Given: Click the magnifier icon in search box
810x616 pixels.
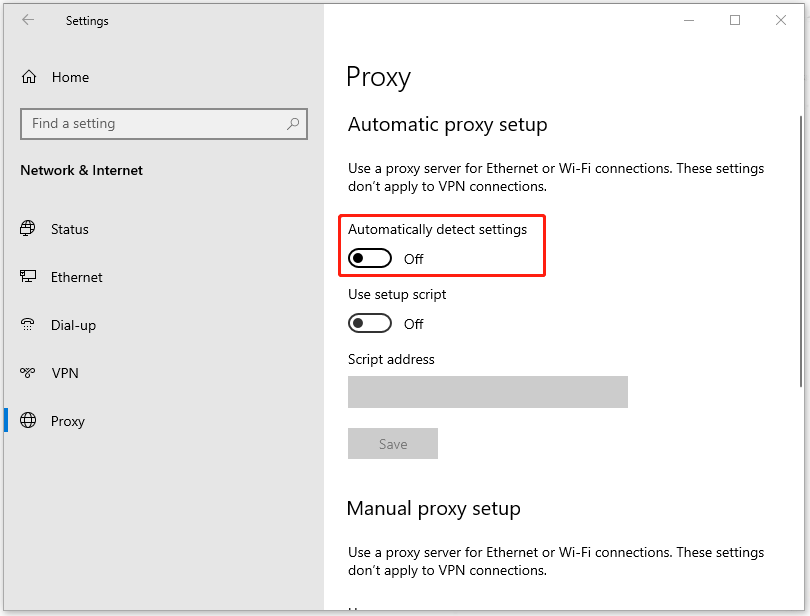Looking at the screenshot, I should coord(291,123).
